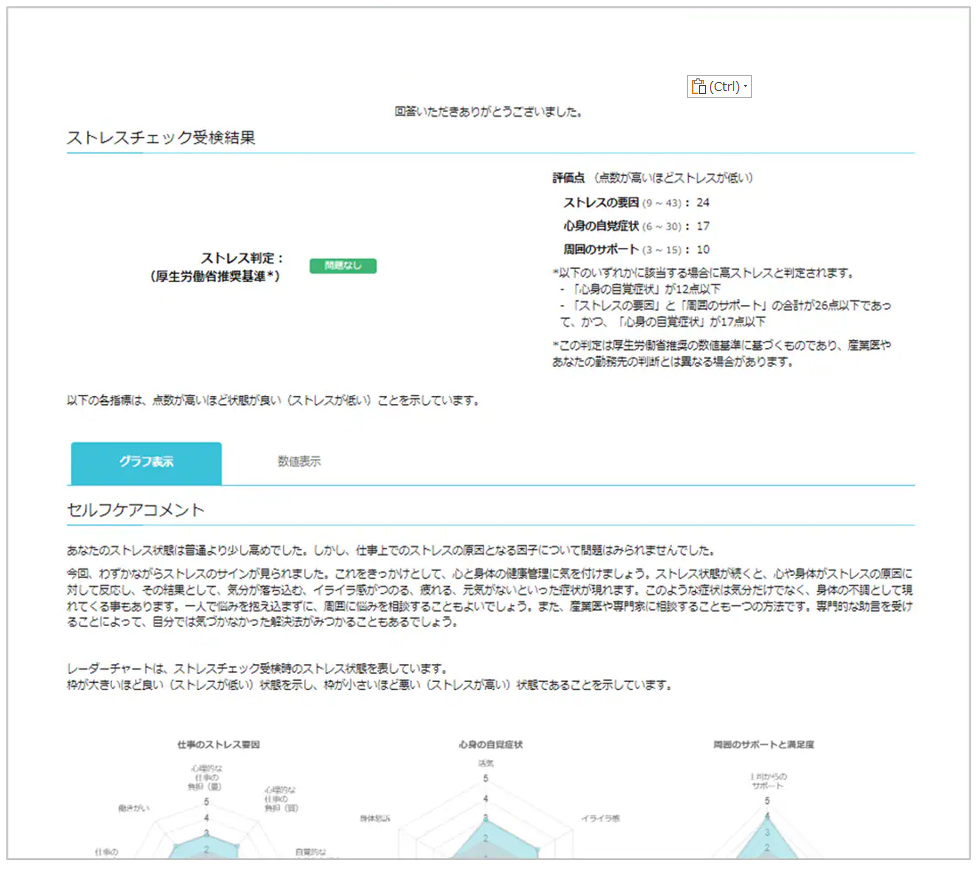Click the 回答いただきありがとうございました message
Image resolution: width=980 pixels, height=871 pixels.
coord(489,112)
